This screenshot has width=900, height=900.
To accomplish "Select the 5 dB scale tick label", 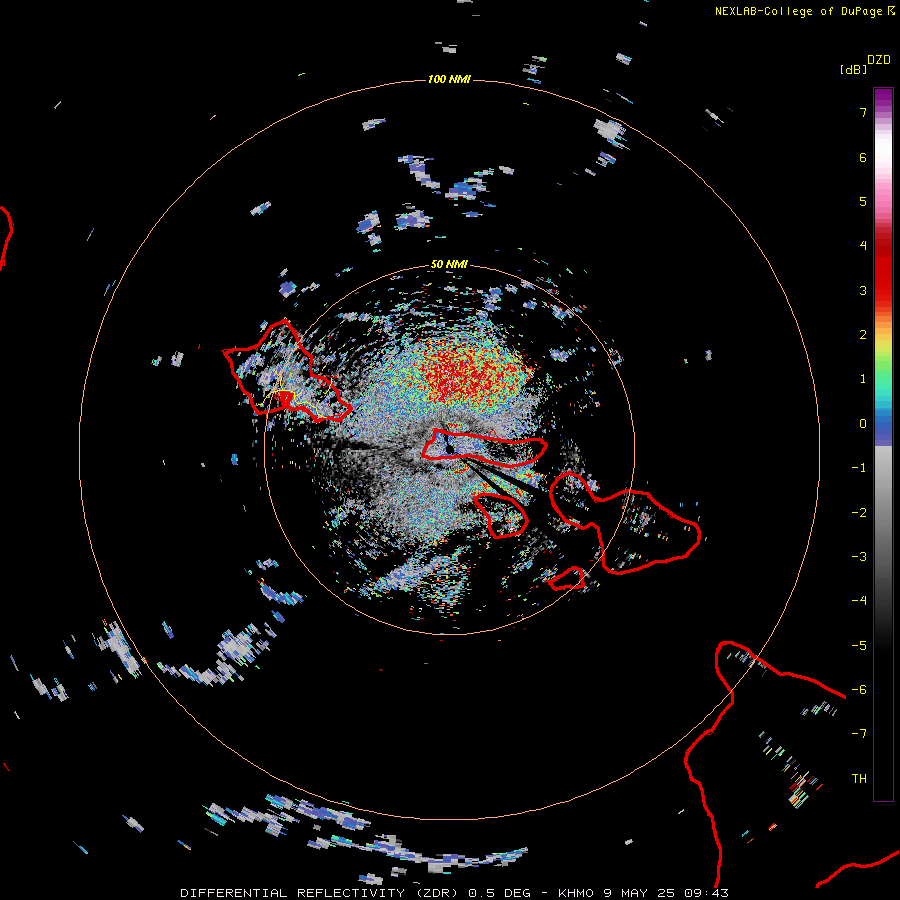I will pos(863,201).
